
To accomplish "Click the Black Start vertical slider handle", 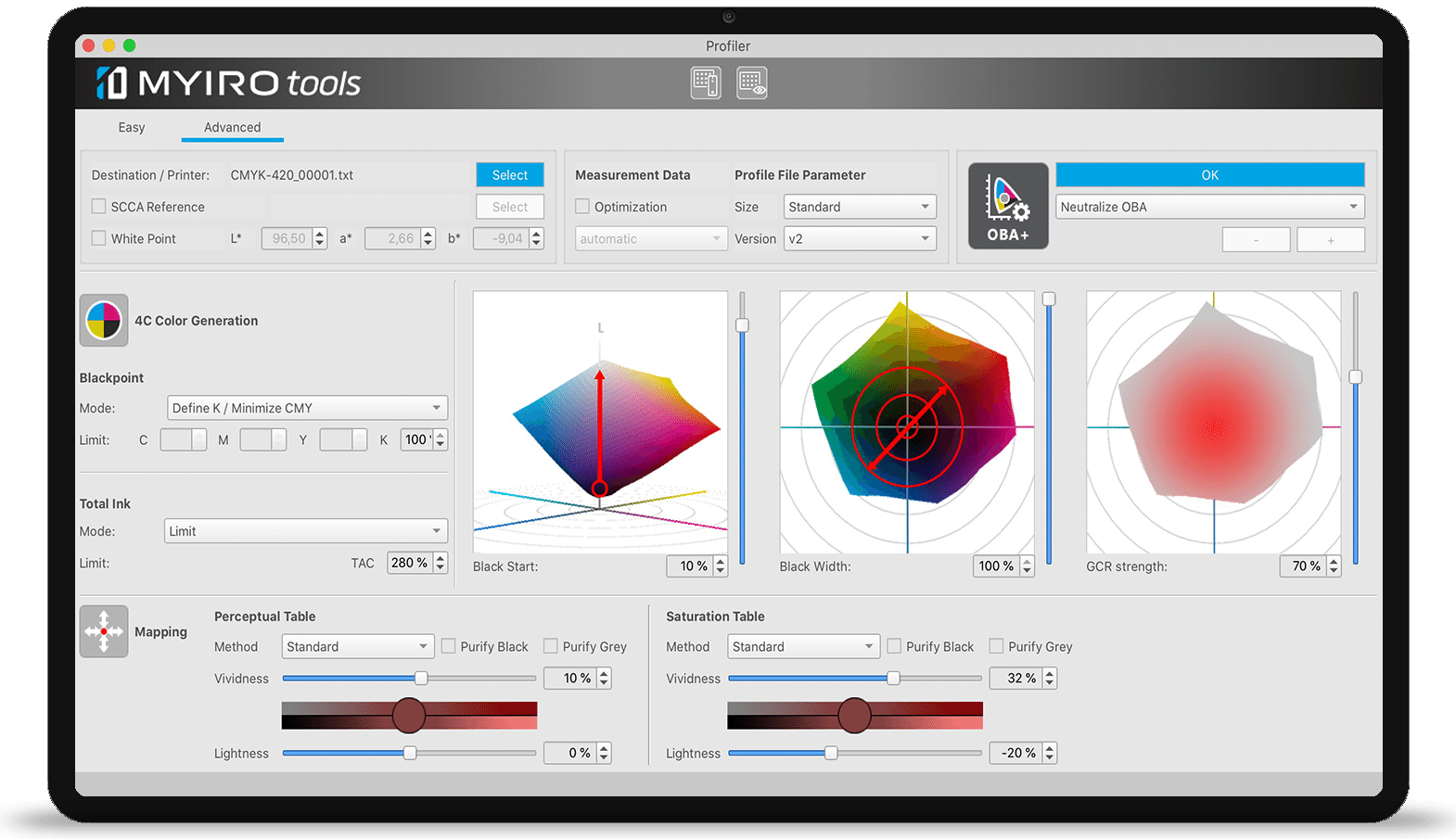I will pos(742,325).
